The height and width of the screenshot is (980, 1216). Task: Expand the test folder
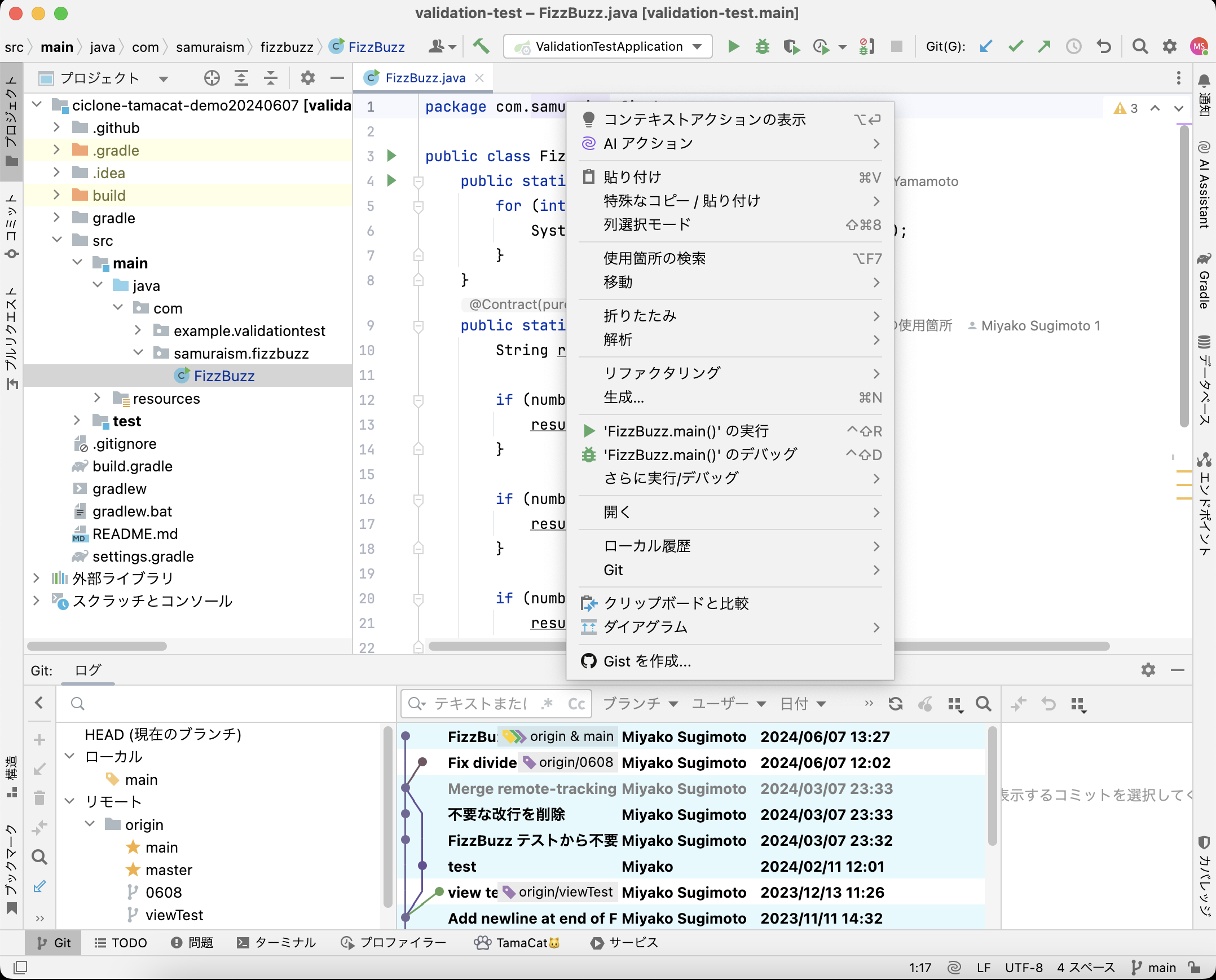point(77,421)
